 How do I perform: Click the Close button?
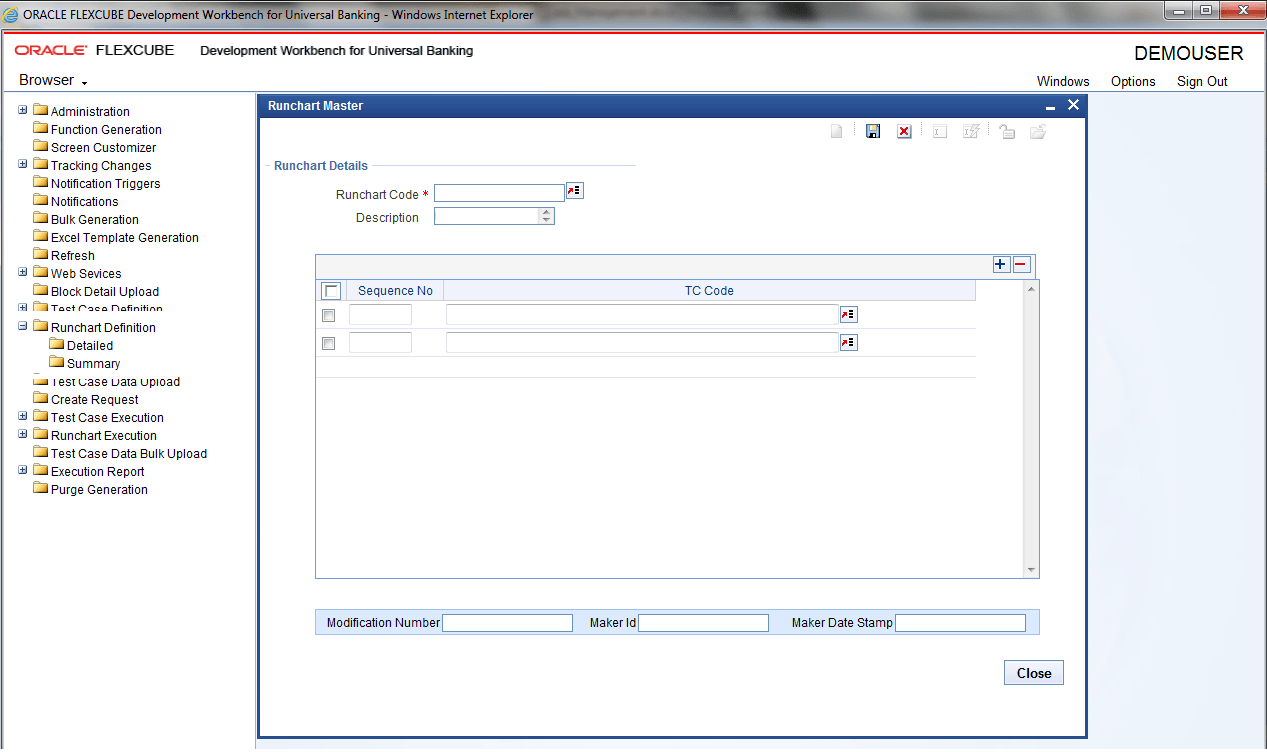coord(1034,673)
